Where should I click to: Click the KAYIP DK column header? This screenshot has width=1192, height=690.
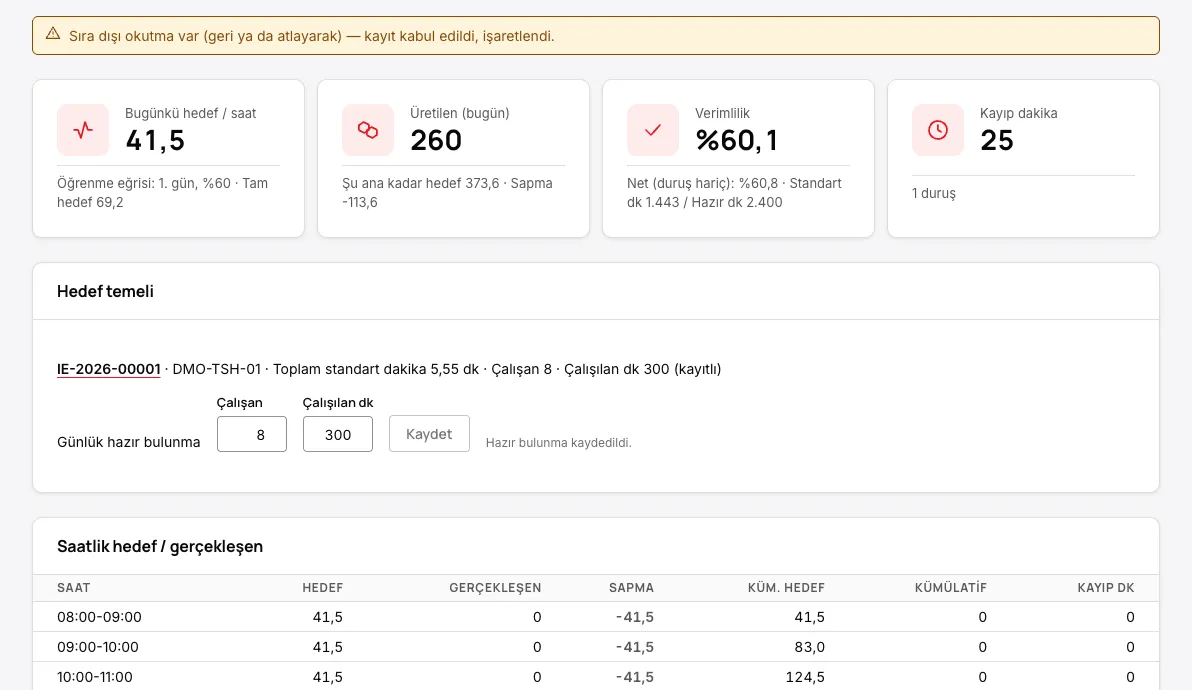point(1105,587)
